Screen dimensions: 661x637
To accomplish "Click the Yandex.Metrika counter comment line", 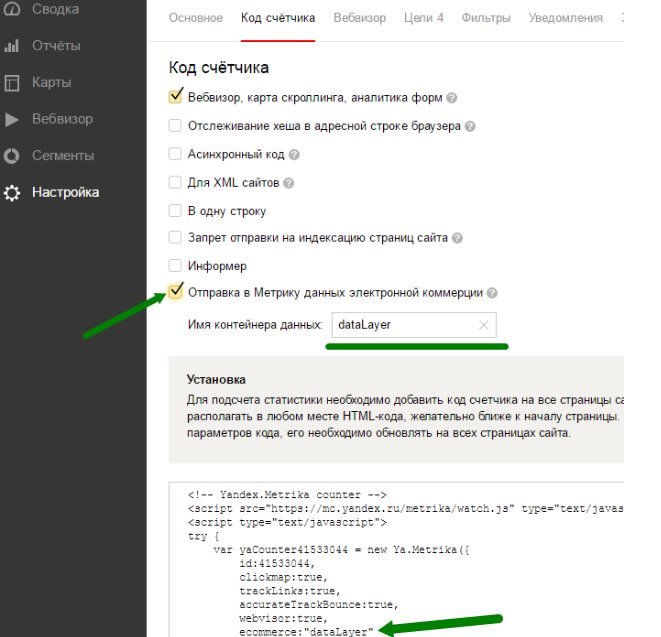I will [287, 495].
